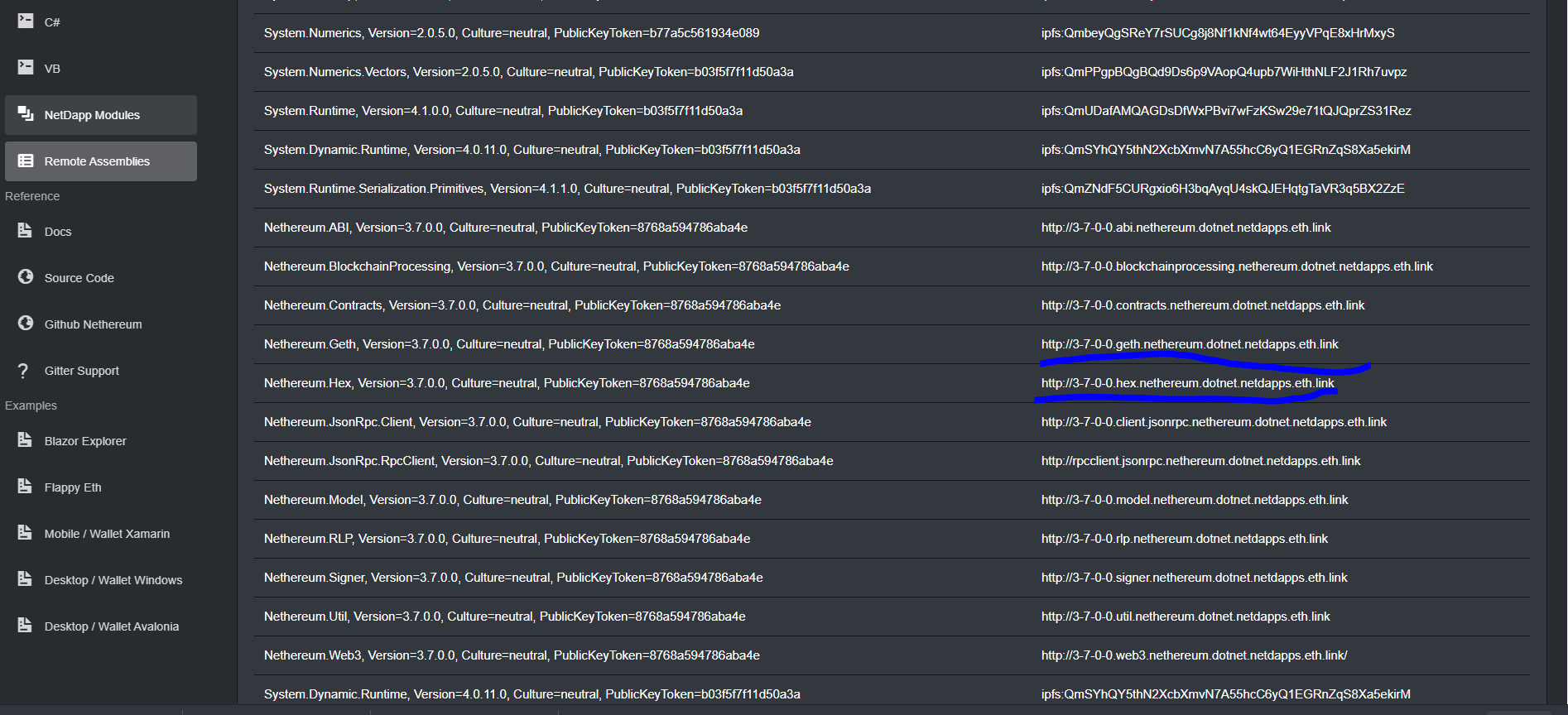Open Desktop / Wallet Windows example

point(101,580)
